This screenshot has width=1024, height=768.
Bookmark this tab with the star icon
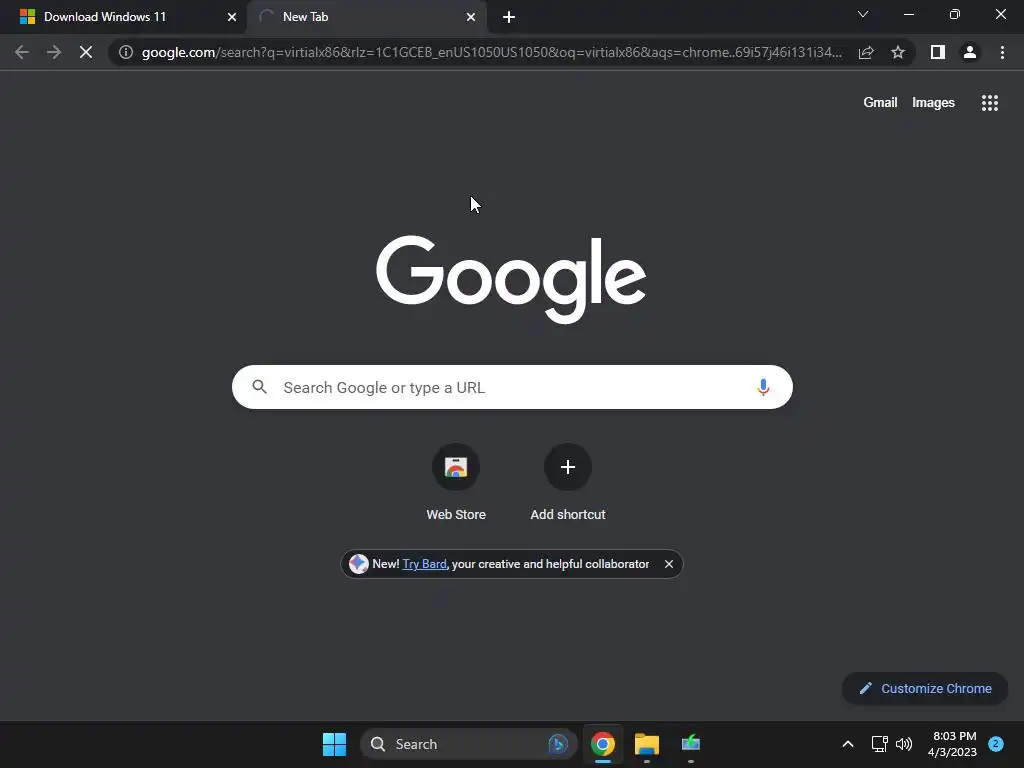[898, 52]
